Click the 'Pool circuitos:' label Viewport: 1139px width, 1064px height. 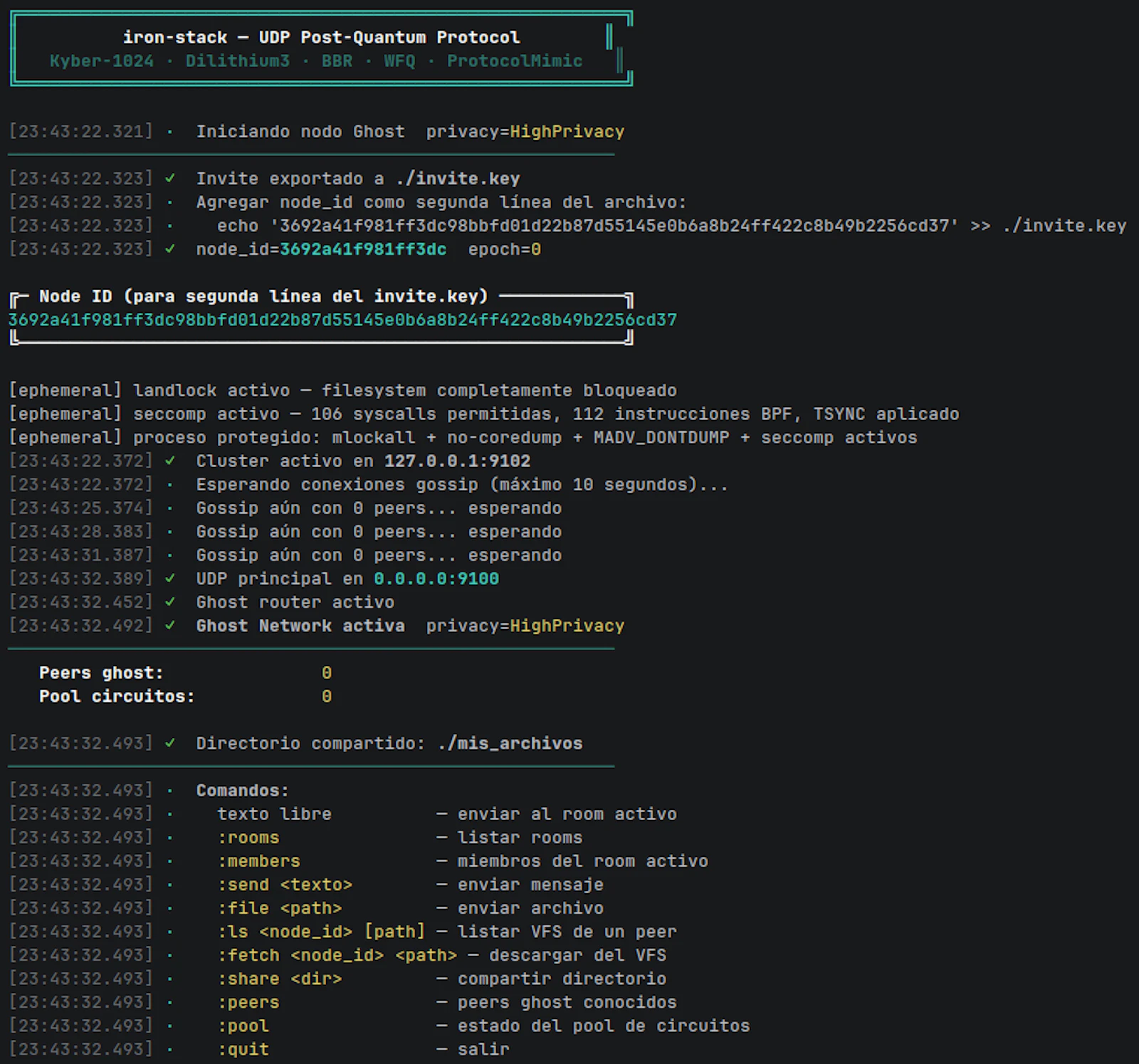coord(117,696)
